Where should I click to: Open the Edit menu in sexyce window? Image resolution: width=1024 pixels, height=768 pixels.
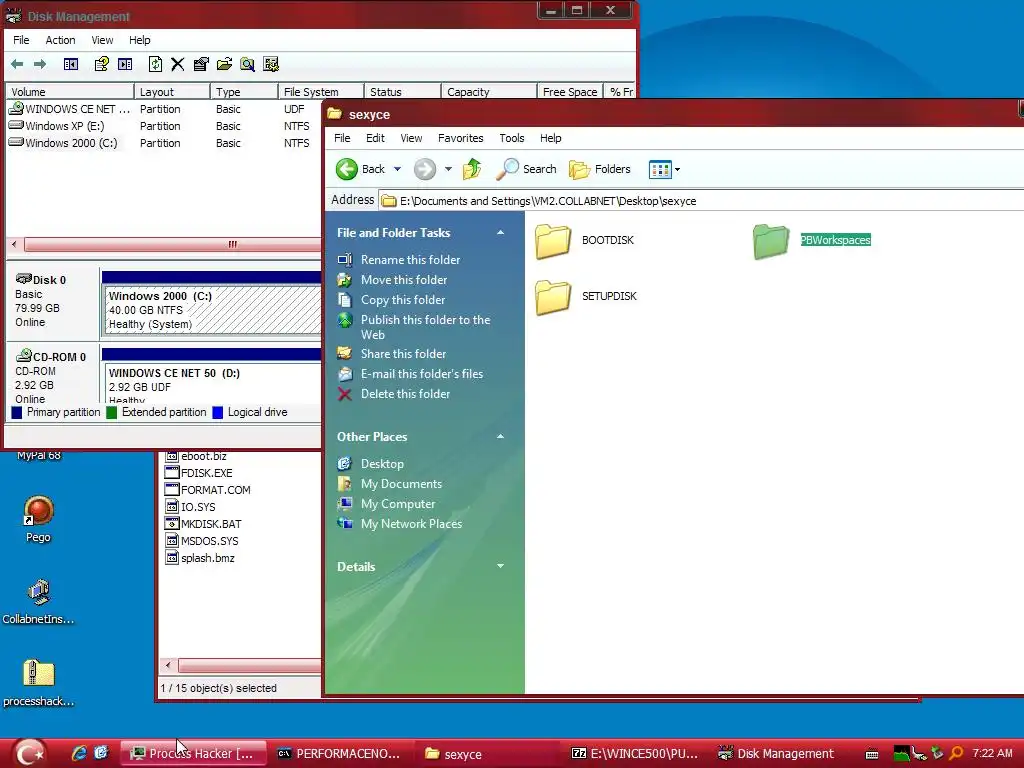click(375, 138)
